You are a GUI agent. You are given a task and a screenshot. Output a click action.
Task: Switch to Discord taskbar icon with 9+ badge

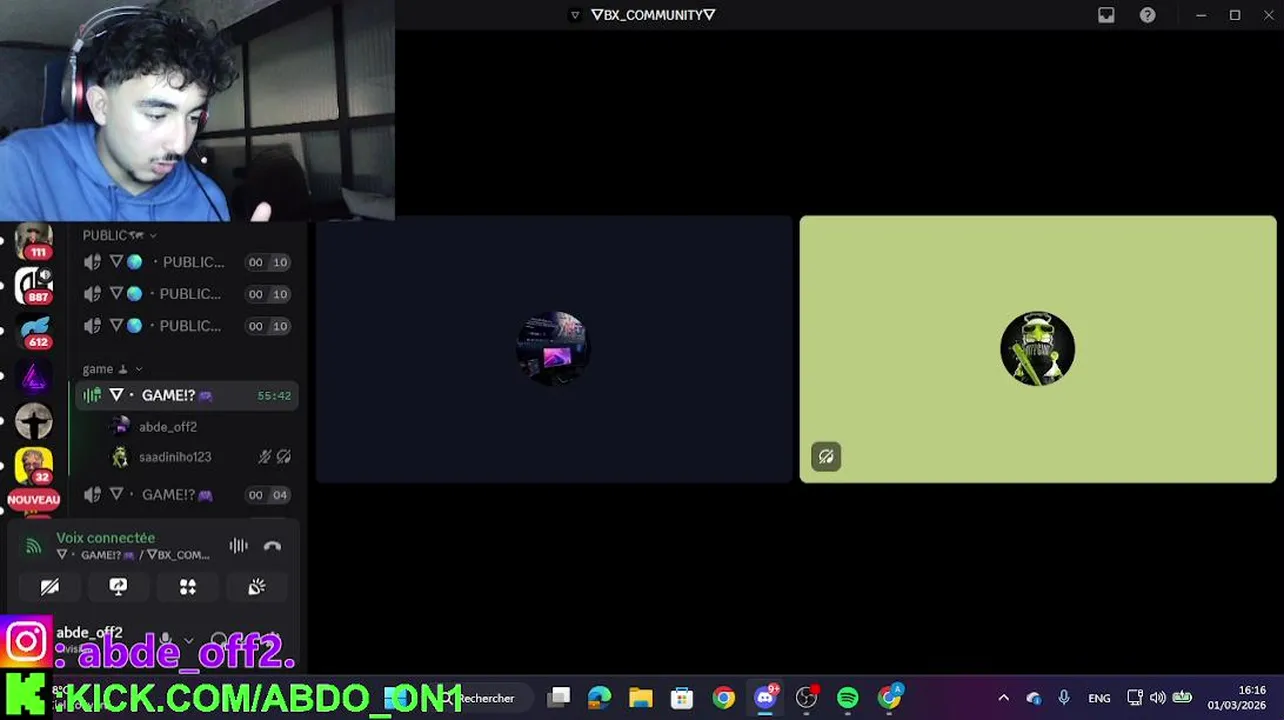tap(766, 697)
